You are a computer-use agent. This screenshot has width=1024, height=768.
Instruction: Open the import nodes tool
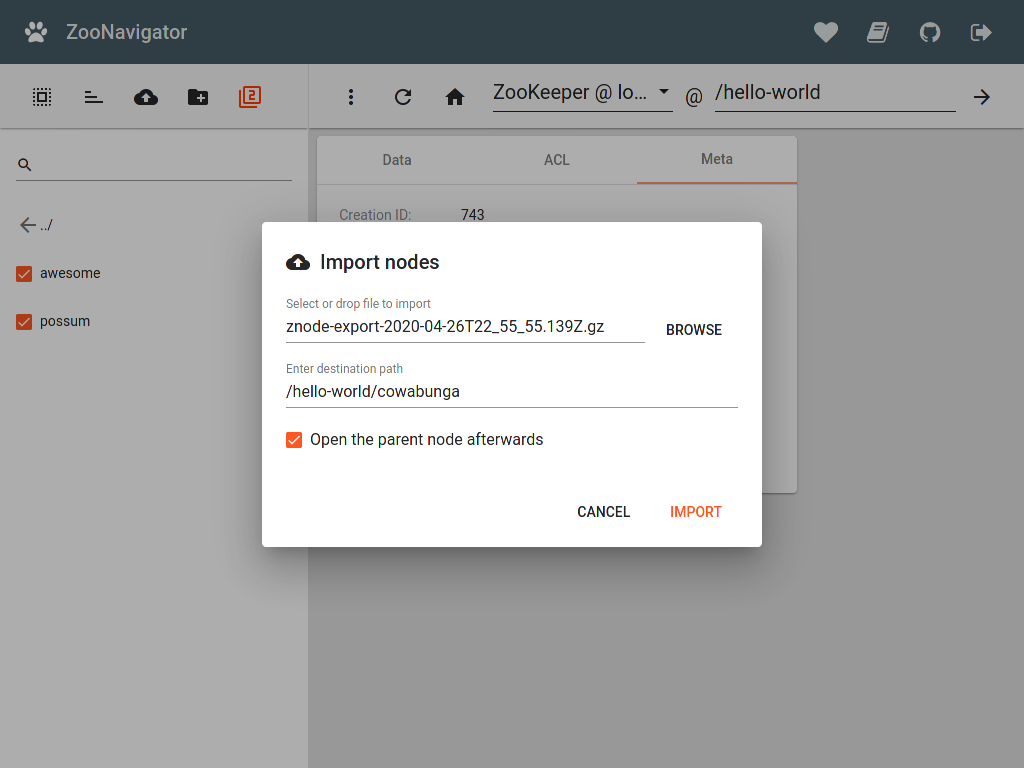tap(145, 96)
